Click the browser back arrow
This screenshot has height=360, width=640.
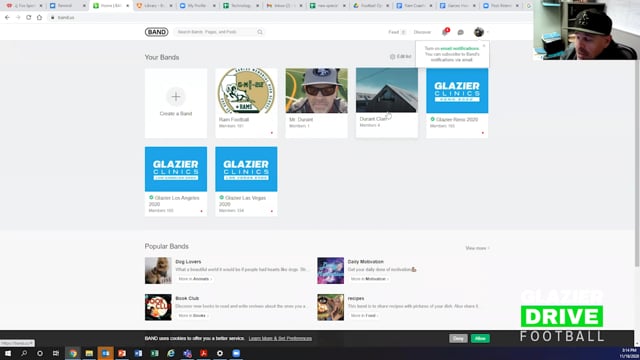(x=7, y=18)
